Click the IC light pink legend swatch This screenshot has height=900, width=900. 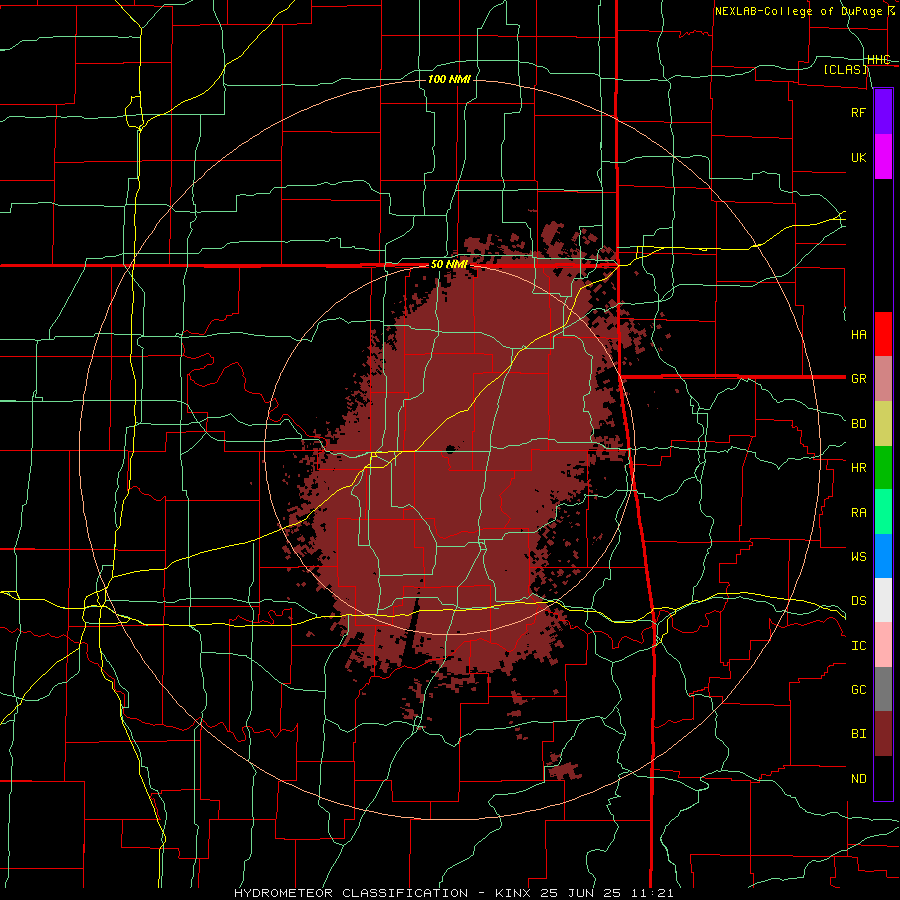point(883,645)
